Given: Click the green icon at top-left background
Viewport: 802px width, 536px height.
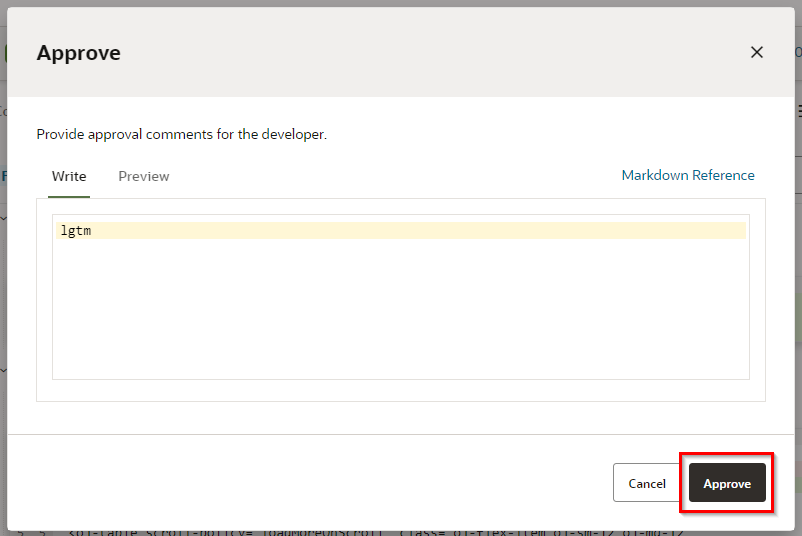Looking at the screenshot, I should coord(3,54).
